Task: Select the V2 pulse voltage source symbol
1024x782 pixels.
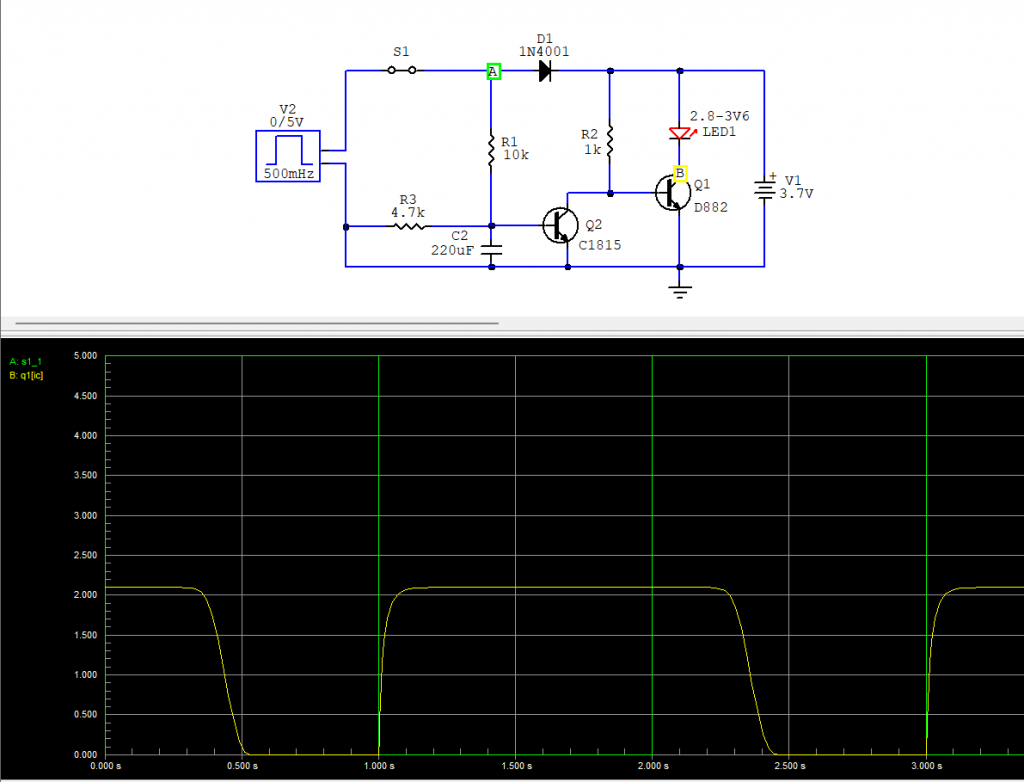Action: tap(288, 156)
